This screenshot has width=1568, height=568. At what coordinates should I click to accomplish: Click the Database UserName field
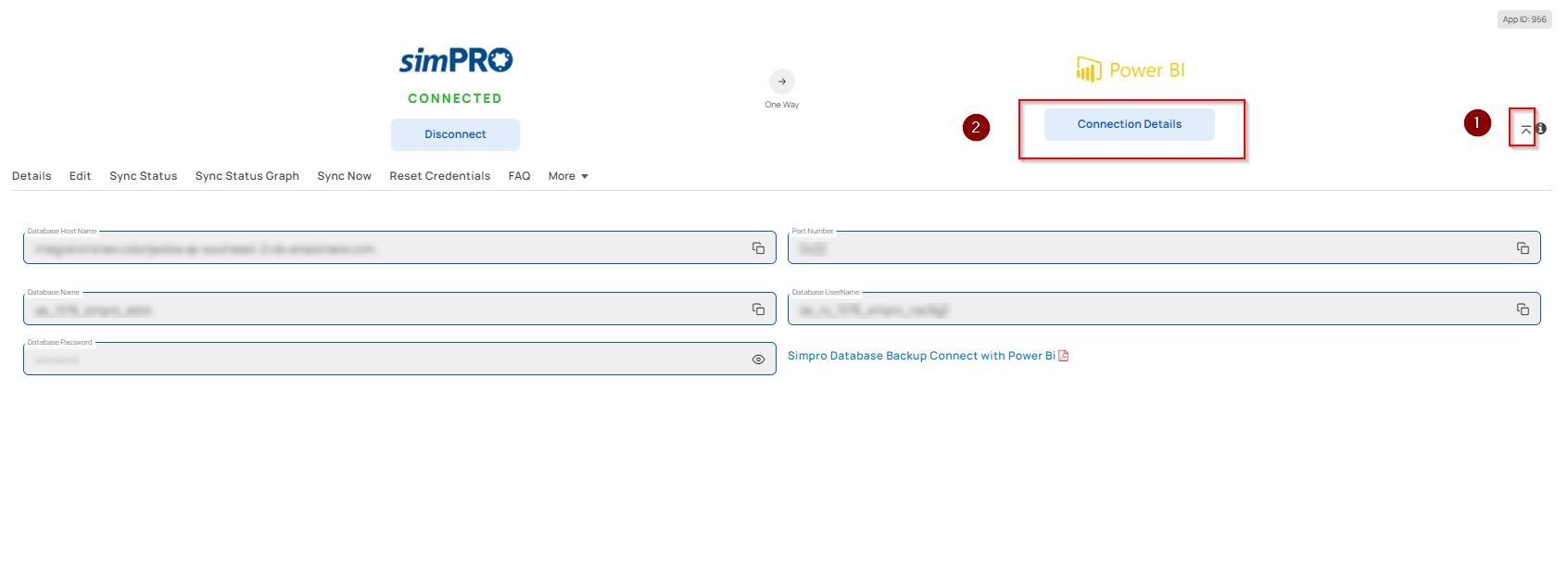[x=1164, y=309]
